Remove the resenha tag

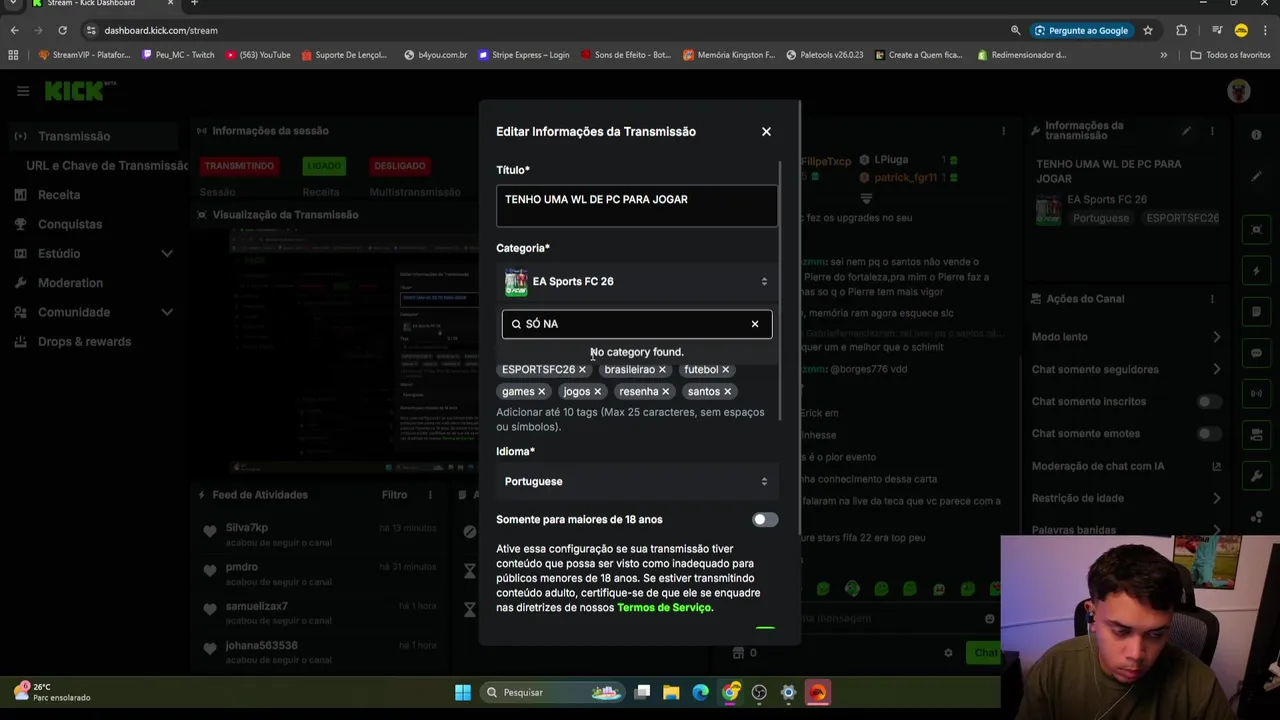pos(666,392)
